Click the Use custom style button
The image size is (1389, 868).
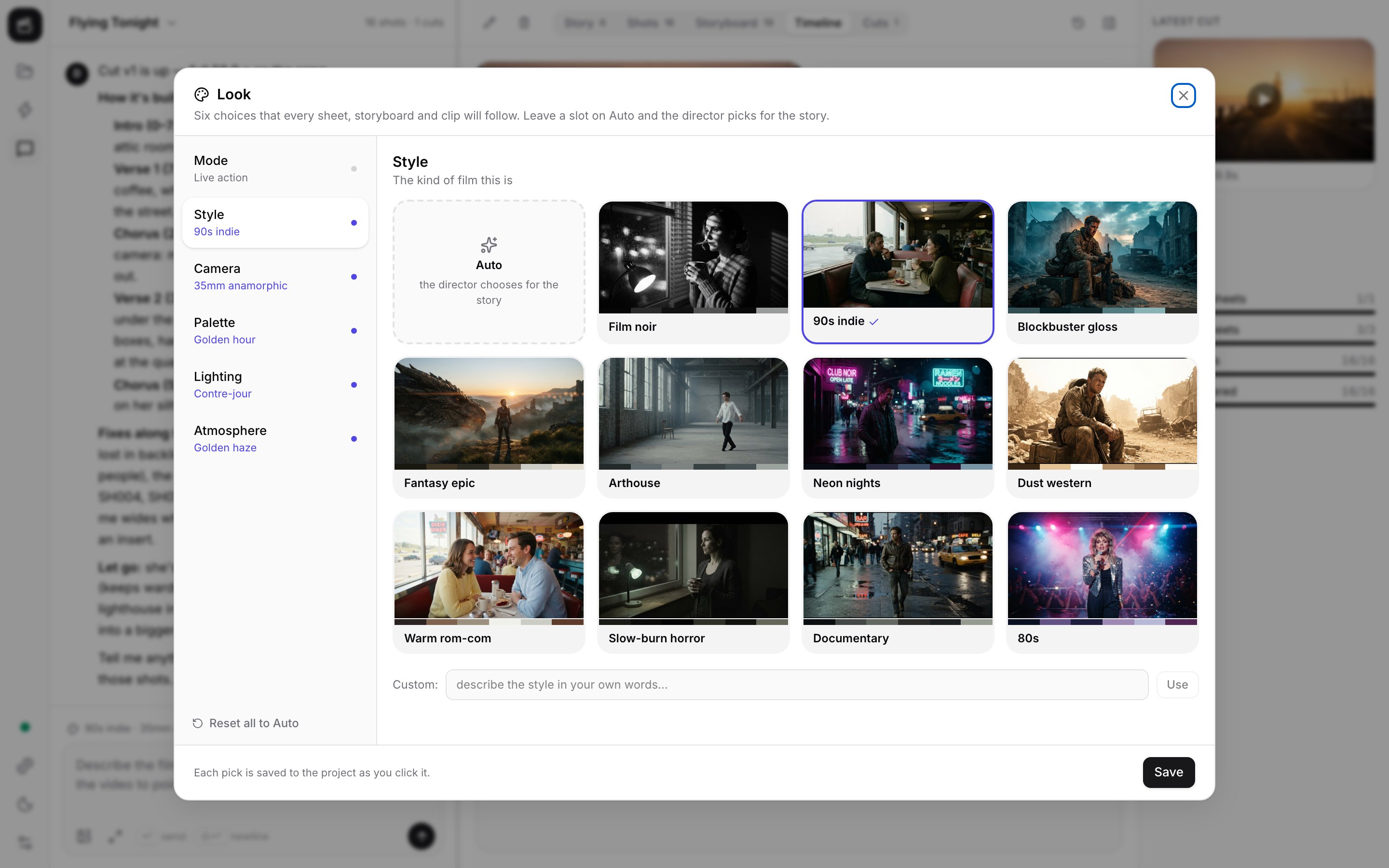pos(1177,684)
